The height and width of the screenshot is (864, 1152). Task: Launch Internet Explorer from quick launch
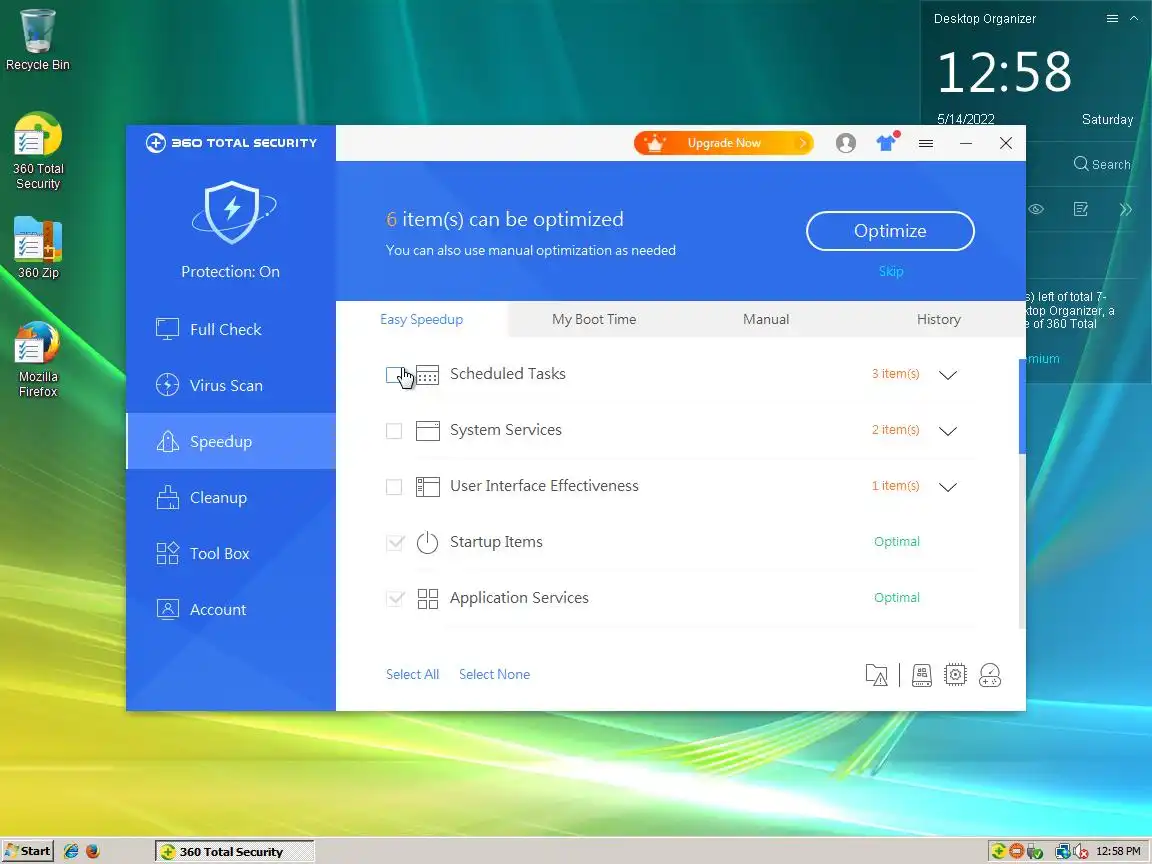pyautogui.click(x=71, y=851)
